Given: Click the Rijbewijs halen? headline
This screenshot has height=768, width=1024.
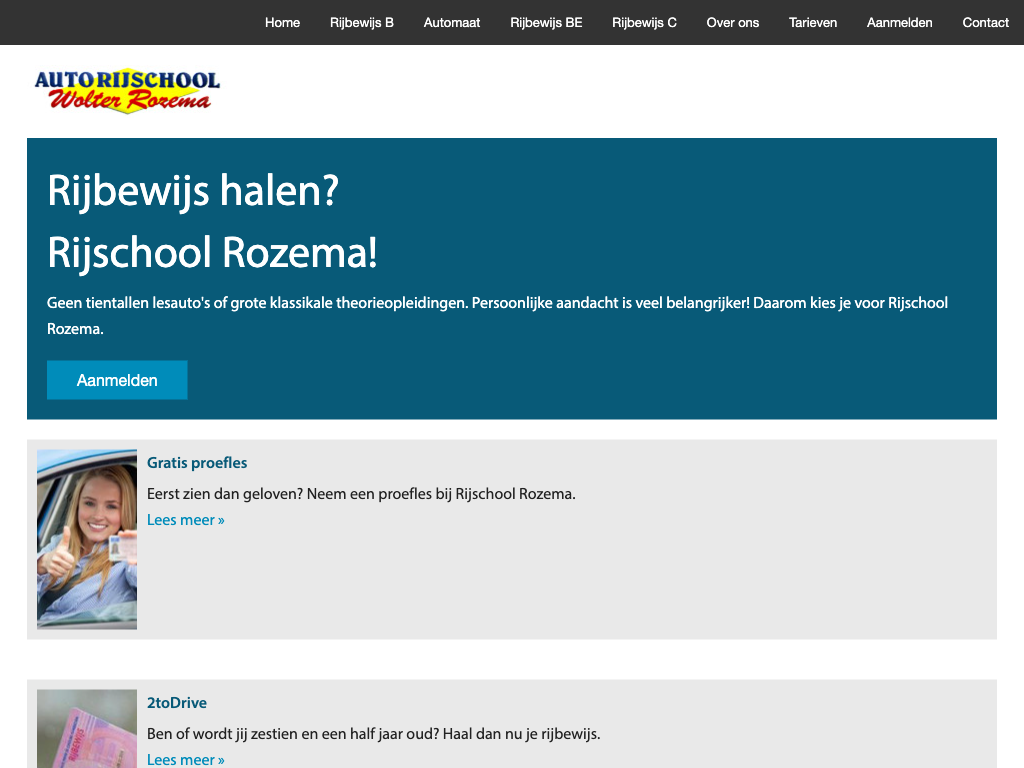Looking at the screenshot, I should click(193, 190).
